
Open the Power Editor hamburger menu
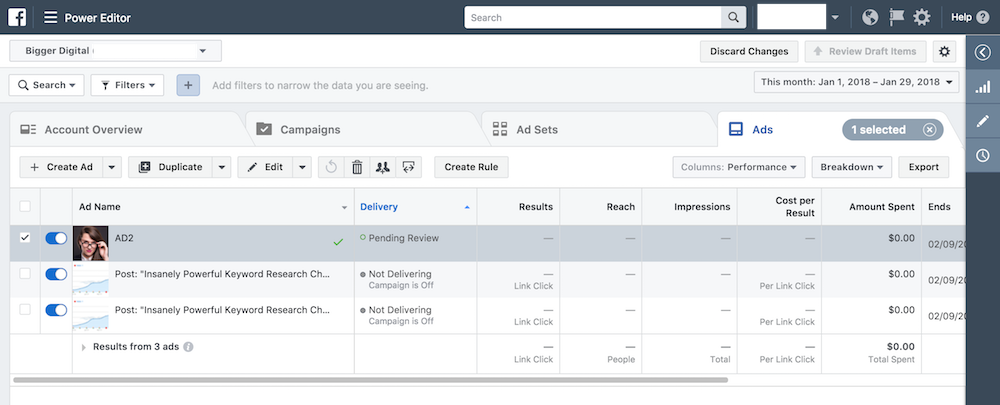coord(50,17)
